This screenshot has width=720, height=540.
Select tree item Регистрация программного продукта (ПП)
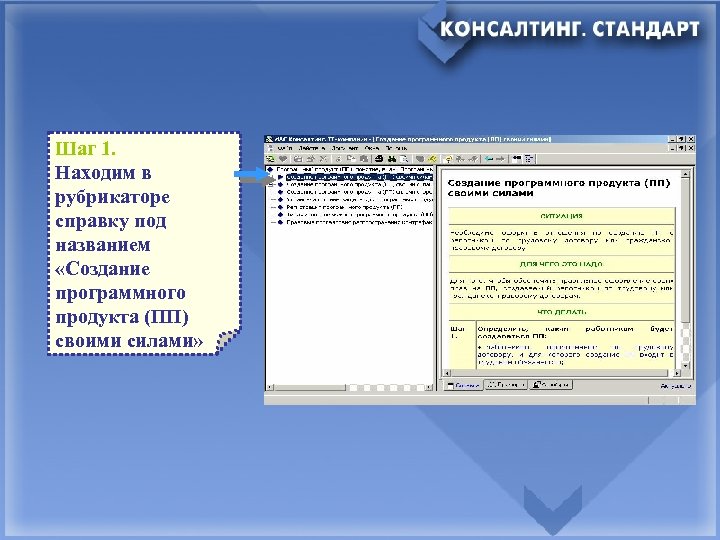tap(343, 207)
